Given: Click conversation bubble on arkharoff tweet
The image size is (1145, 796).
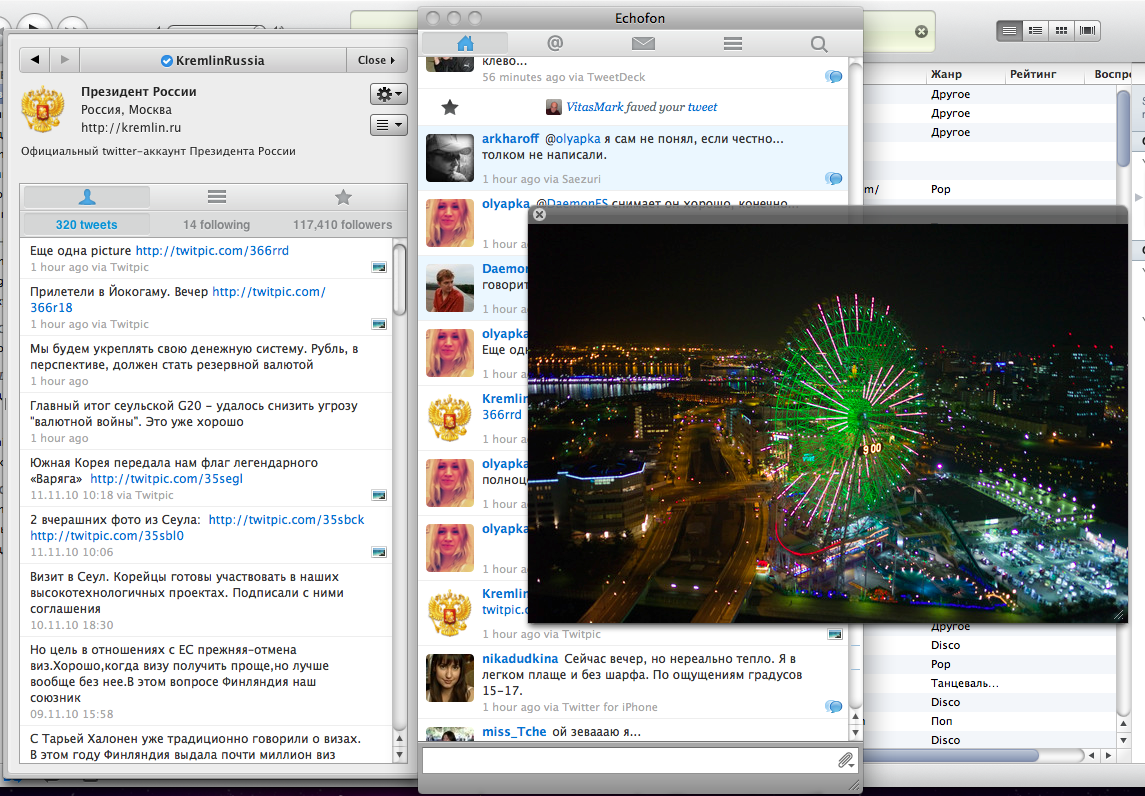Looking at the screenshot, I should pos(833,179).
